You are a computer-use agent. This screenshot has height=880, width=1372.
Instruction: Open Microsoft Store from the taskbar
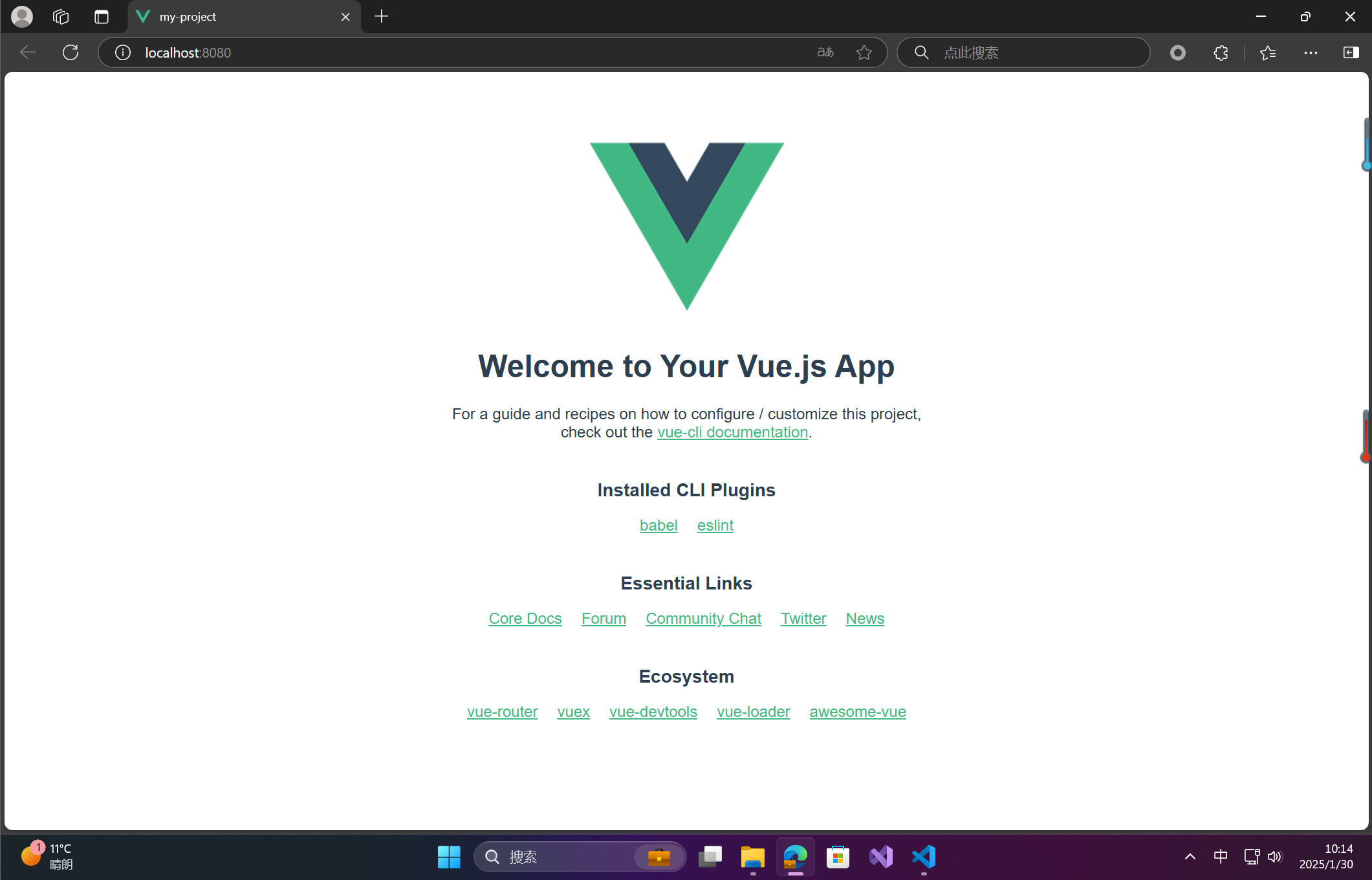pos(837,856)
